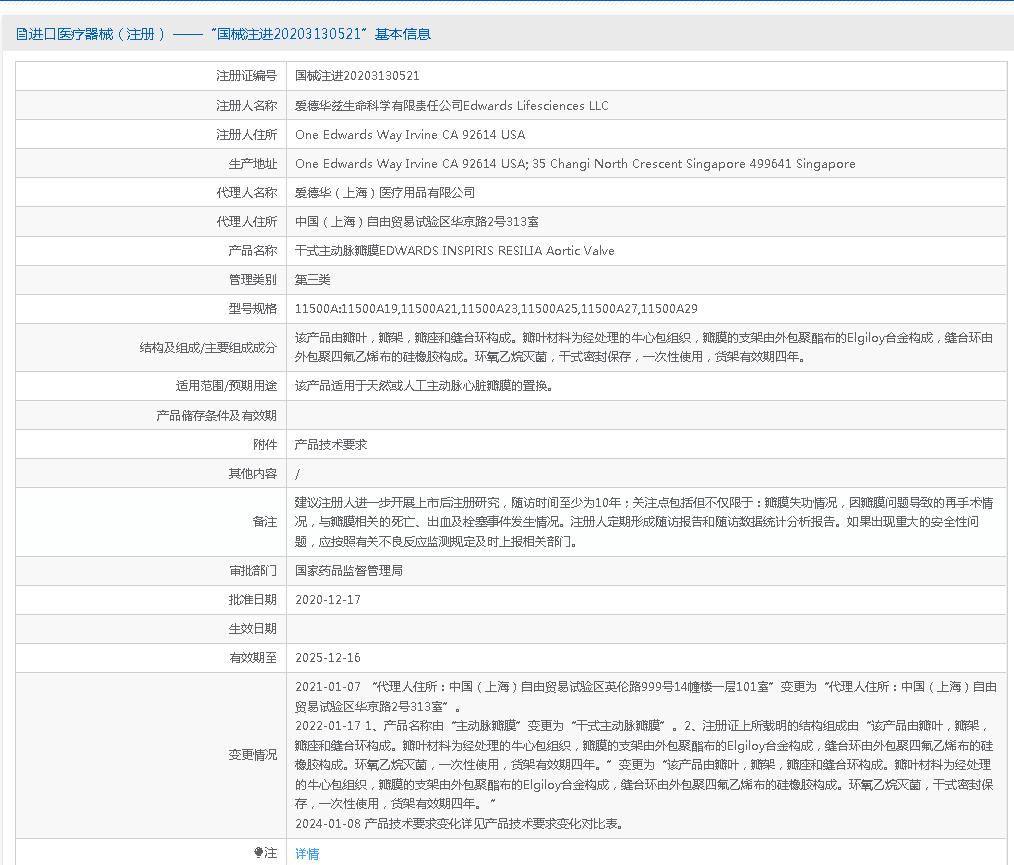Click the agent name 爱德华（上海）医疗用品有限公司
1014x865 pixels.
385,192
